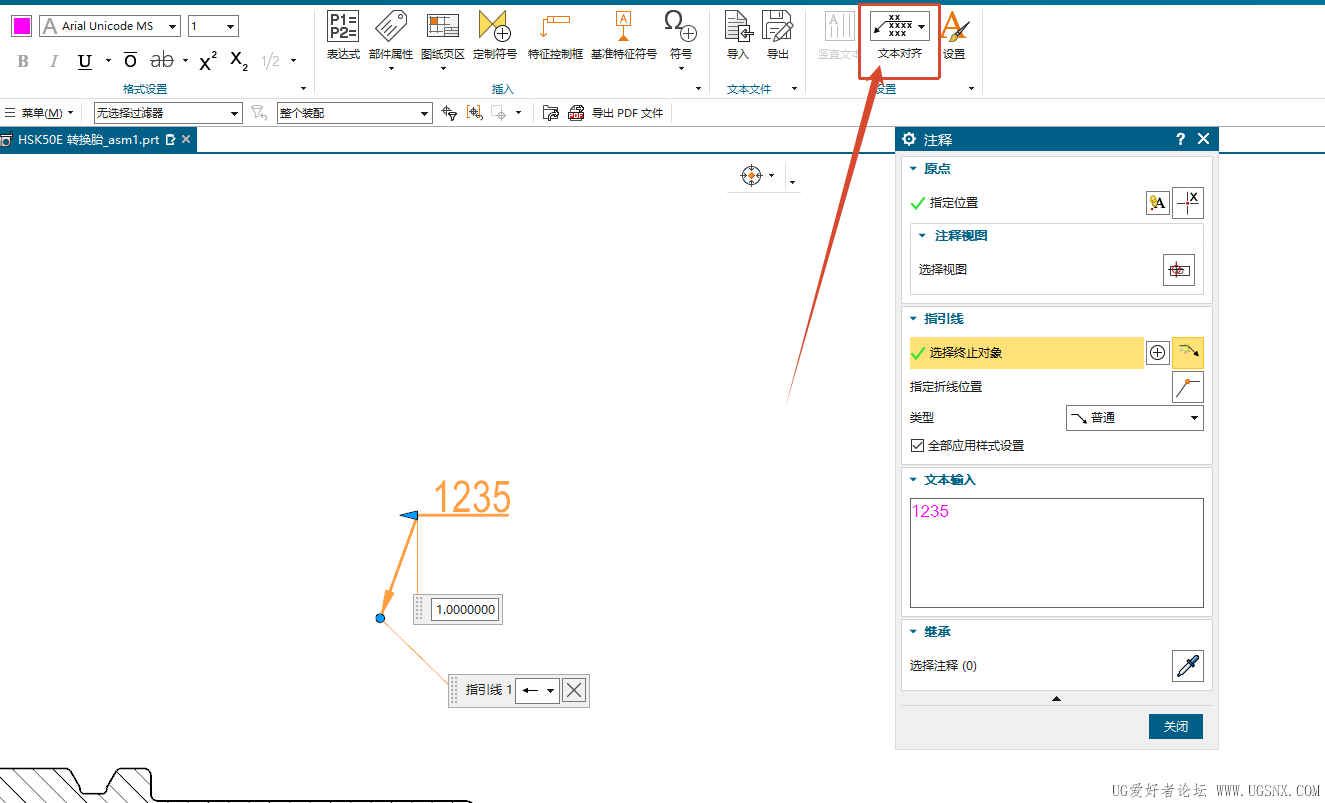Toggle italic text formatting
The image size is (1325, 803).
(54, 62)
